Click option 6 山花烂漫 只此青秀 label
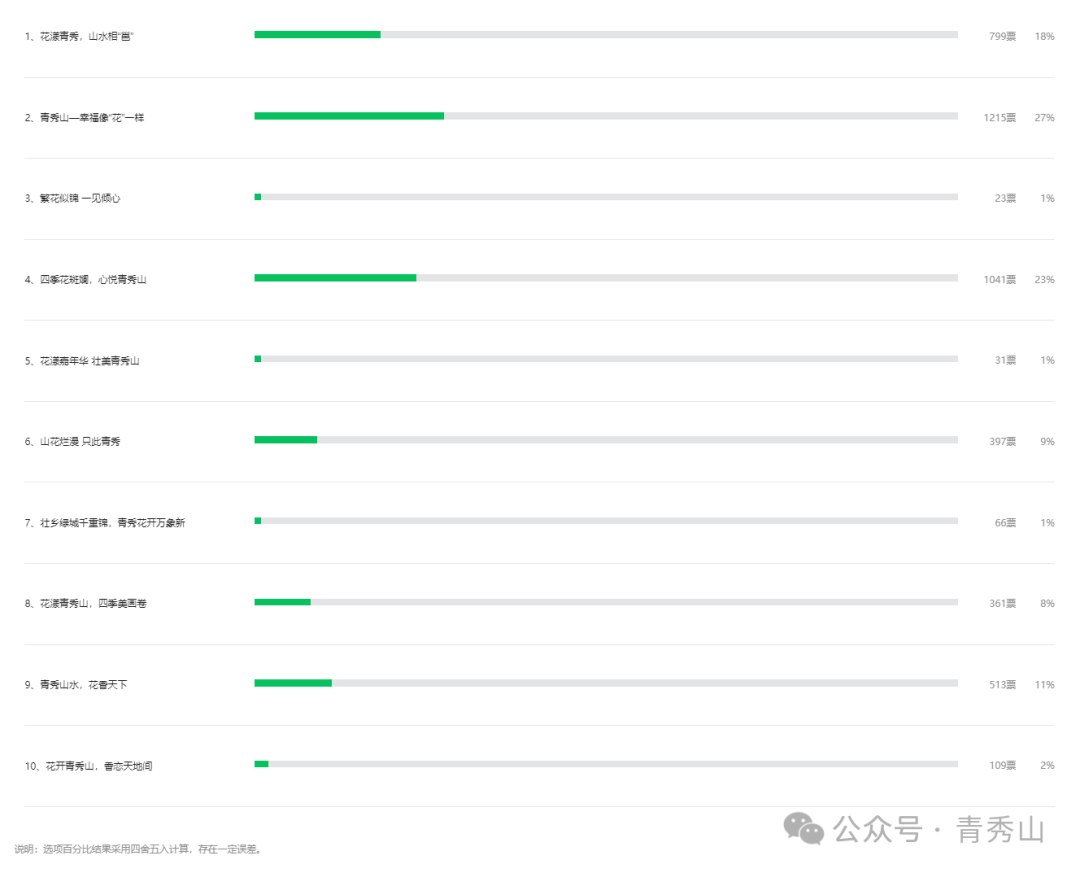 [72, 442]
